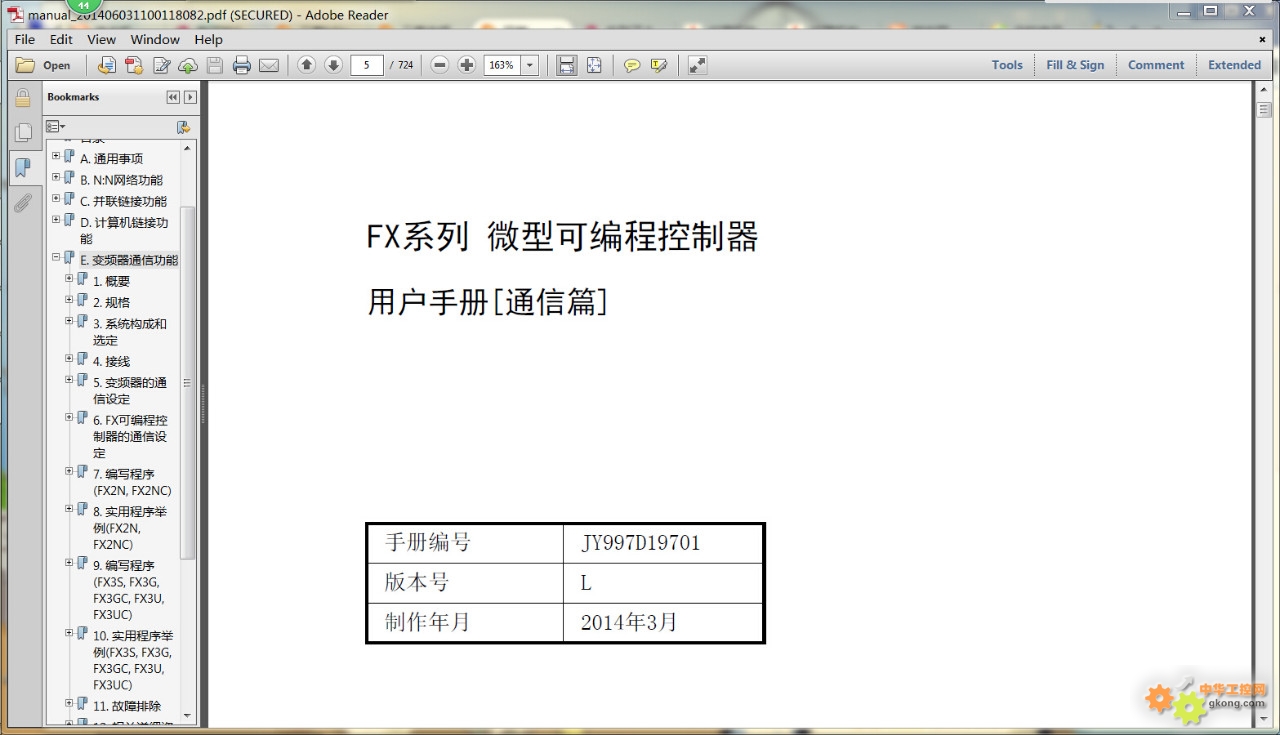Open the Window menu
Screen dimensions: 1280x735
(x=155, y=39)
